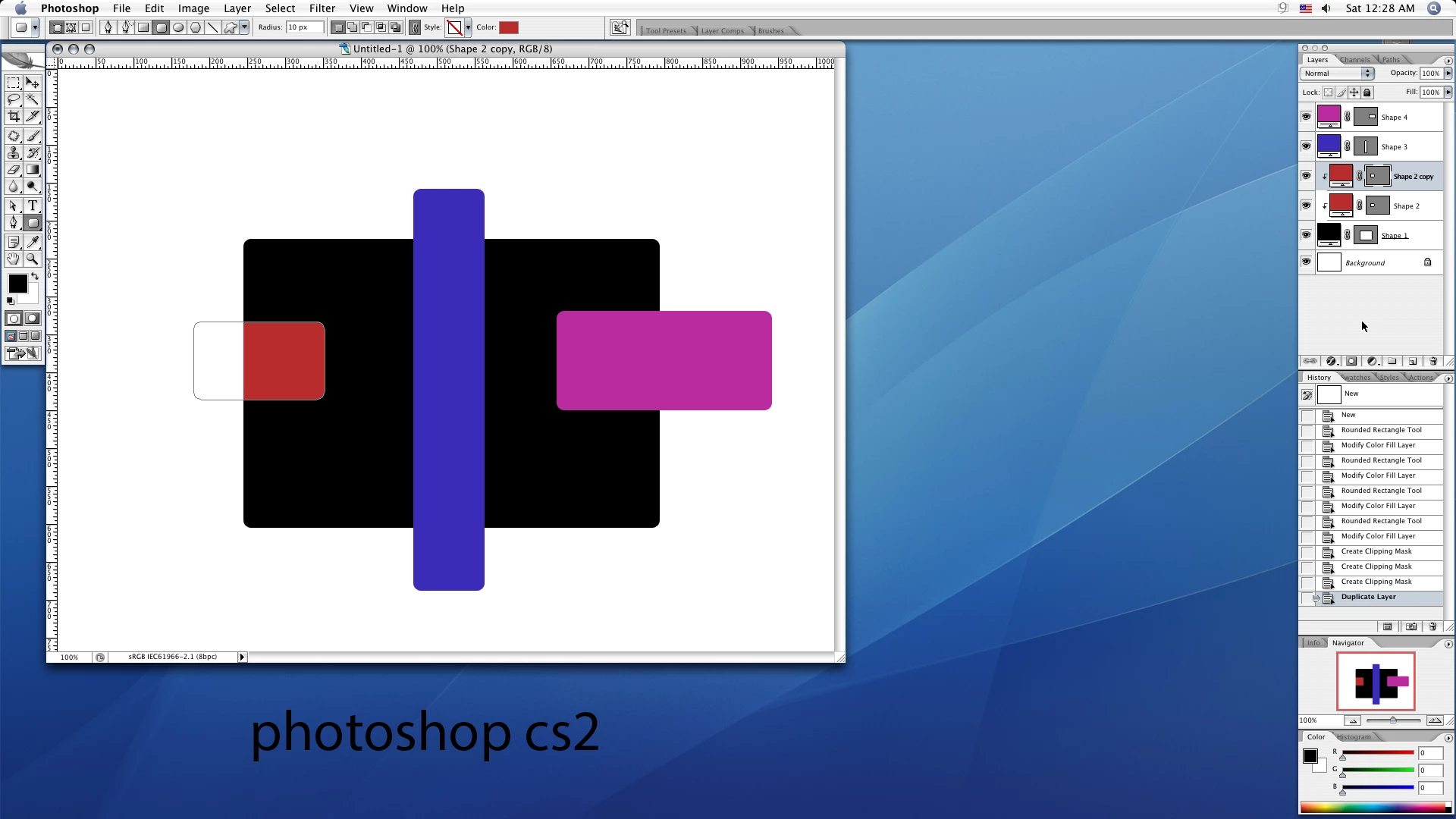Toggle visibility of Background layer
This screenshot has height=819, width=1456.
click(1306, 262)
